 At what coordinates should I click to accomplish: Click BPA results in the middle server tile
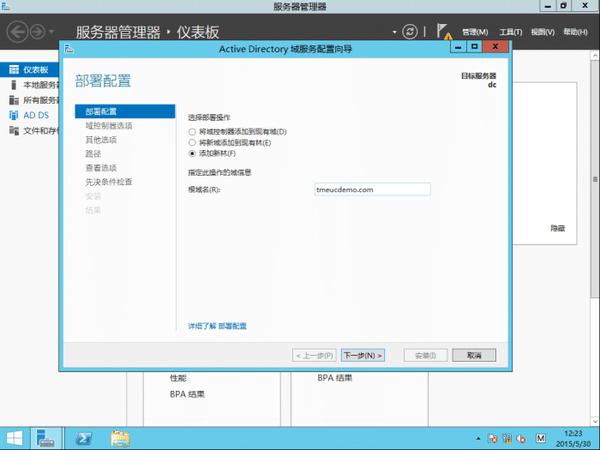pyautogui.click(x=334, y=378)
